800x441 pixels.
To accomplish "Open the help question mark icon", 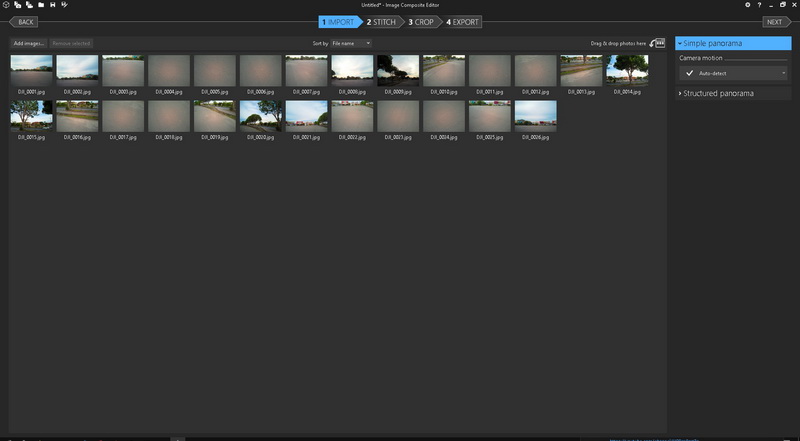I will [x=759, y=5].
